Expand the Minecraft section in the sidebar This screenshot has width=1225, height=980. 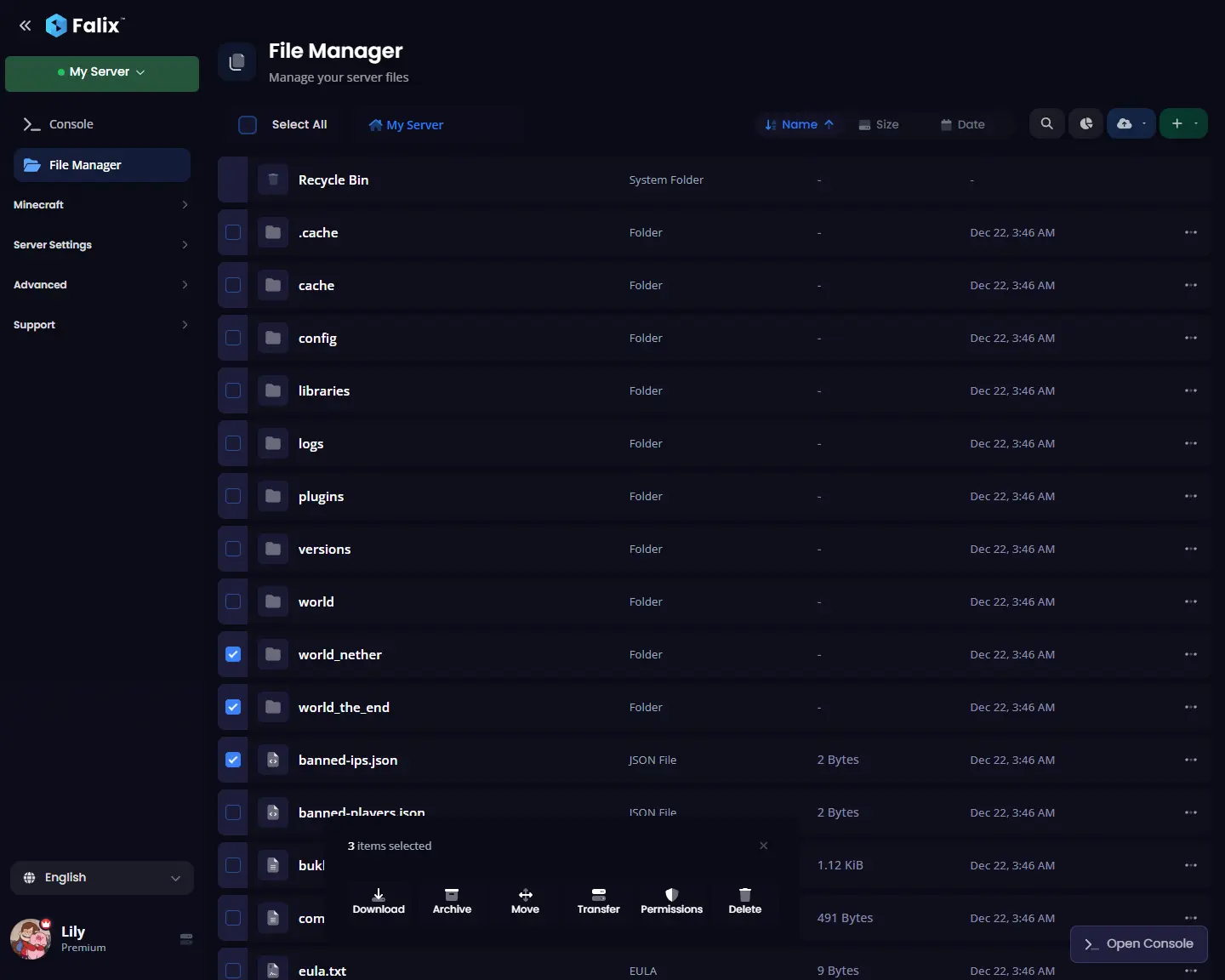[x=101, y=205]
